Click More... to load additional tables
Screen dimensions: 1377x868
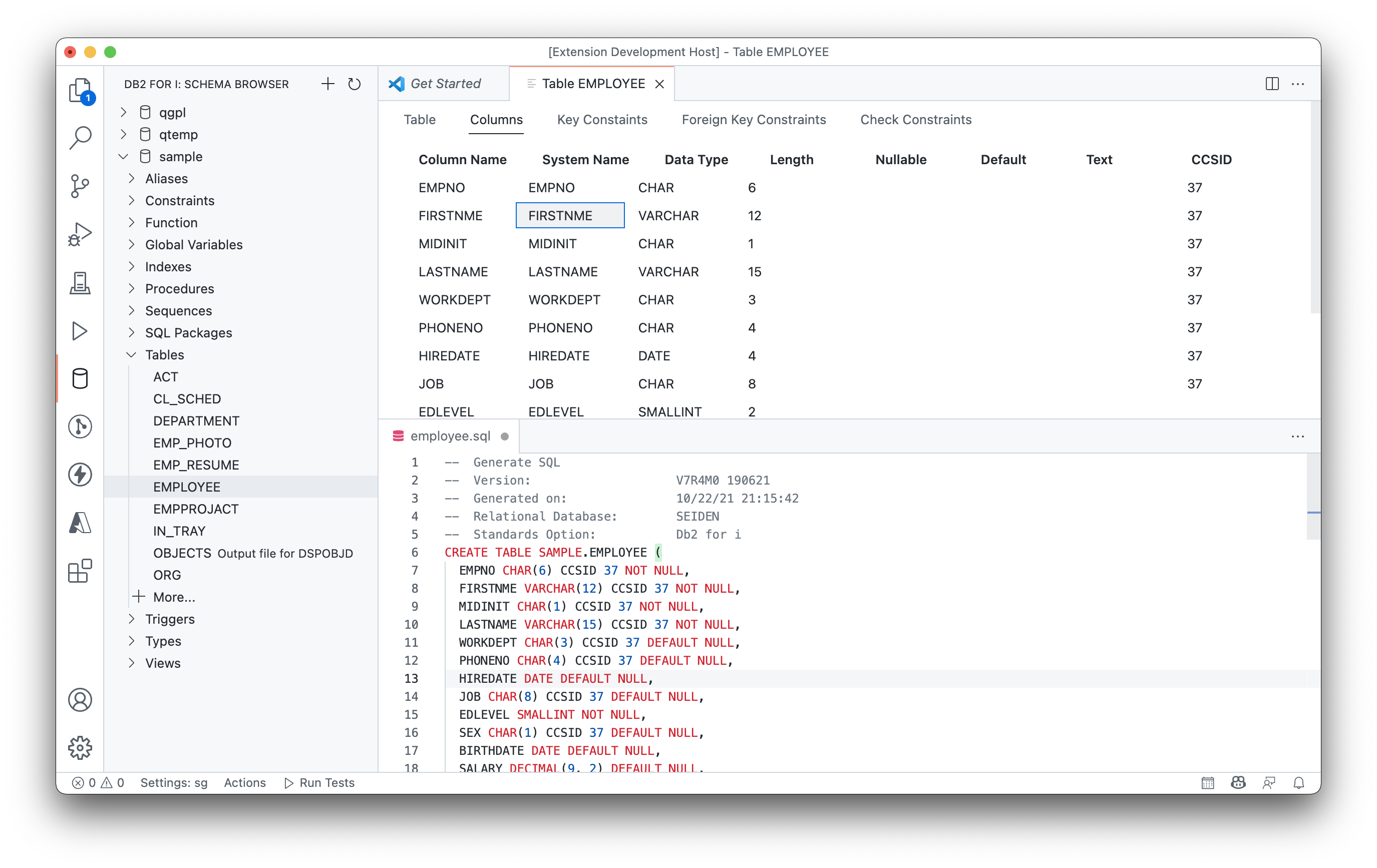pos(174,597)
